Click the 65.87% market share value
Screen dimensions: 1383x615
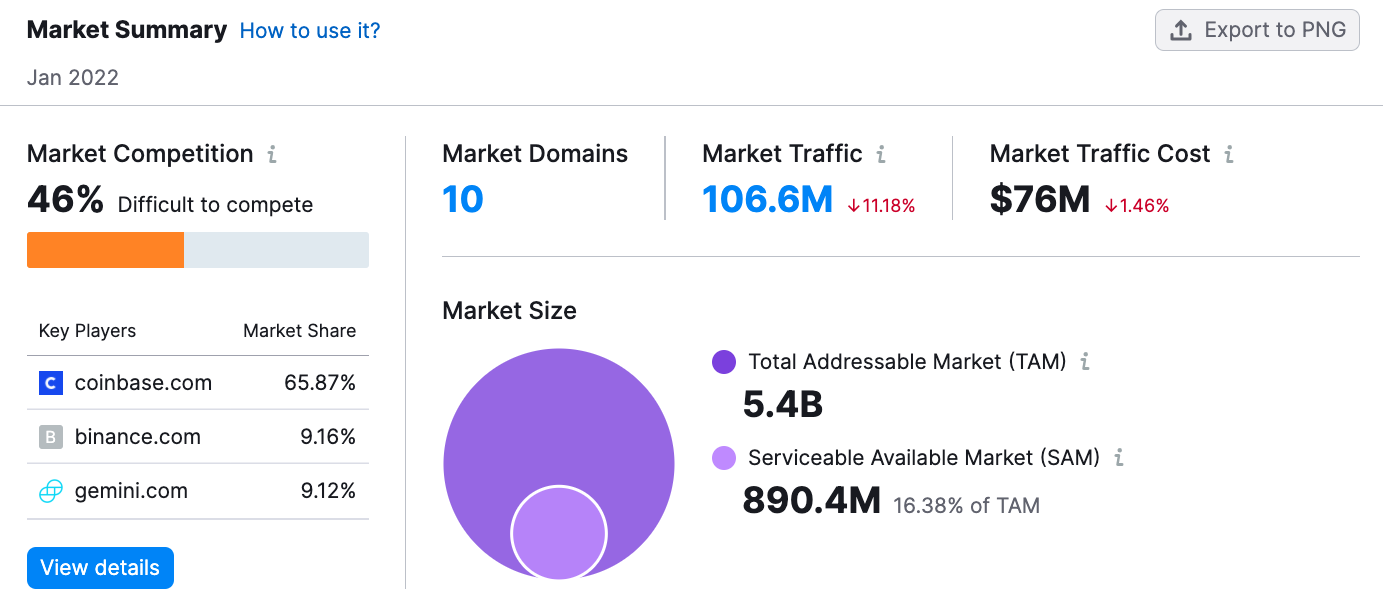pos(320,383)
